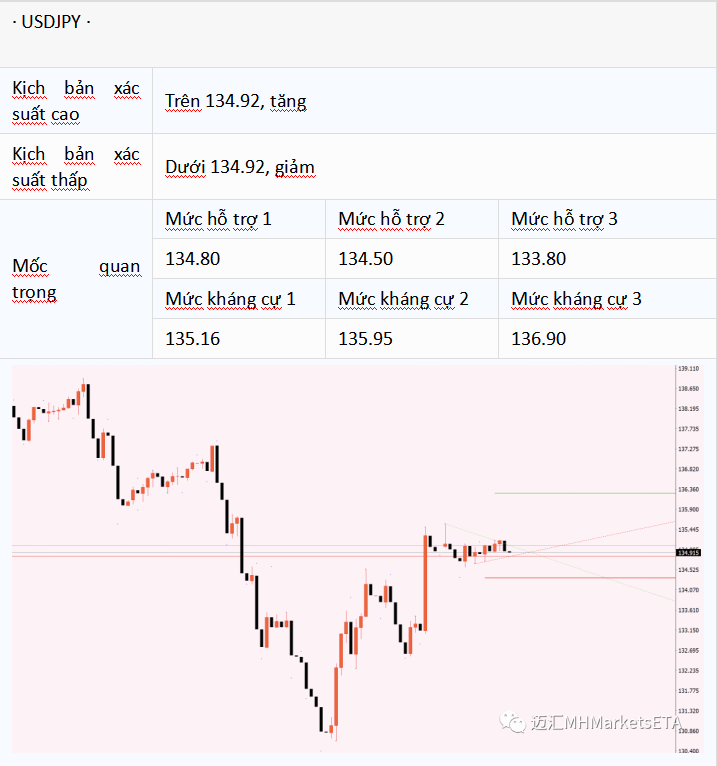Click the 'Mức kháng cự 1' header cell
The image size is (717, 766).
[x=239, y=298]
